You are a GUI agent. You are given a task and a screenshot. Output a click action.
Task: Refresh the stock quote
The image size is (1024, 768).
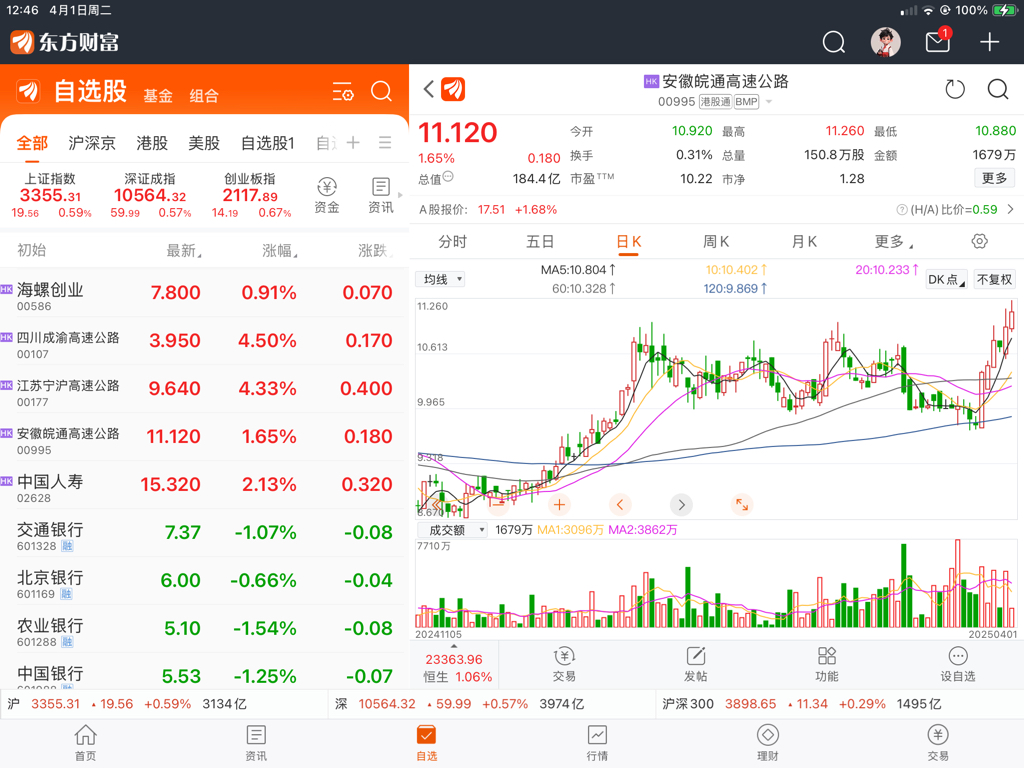(955, 89)
